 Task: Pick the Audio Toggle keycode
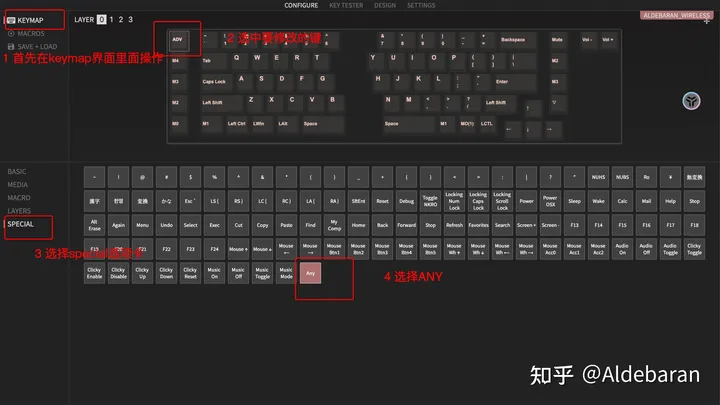[670, 249]
